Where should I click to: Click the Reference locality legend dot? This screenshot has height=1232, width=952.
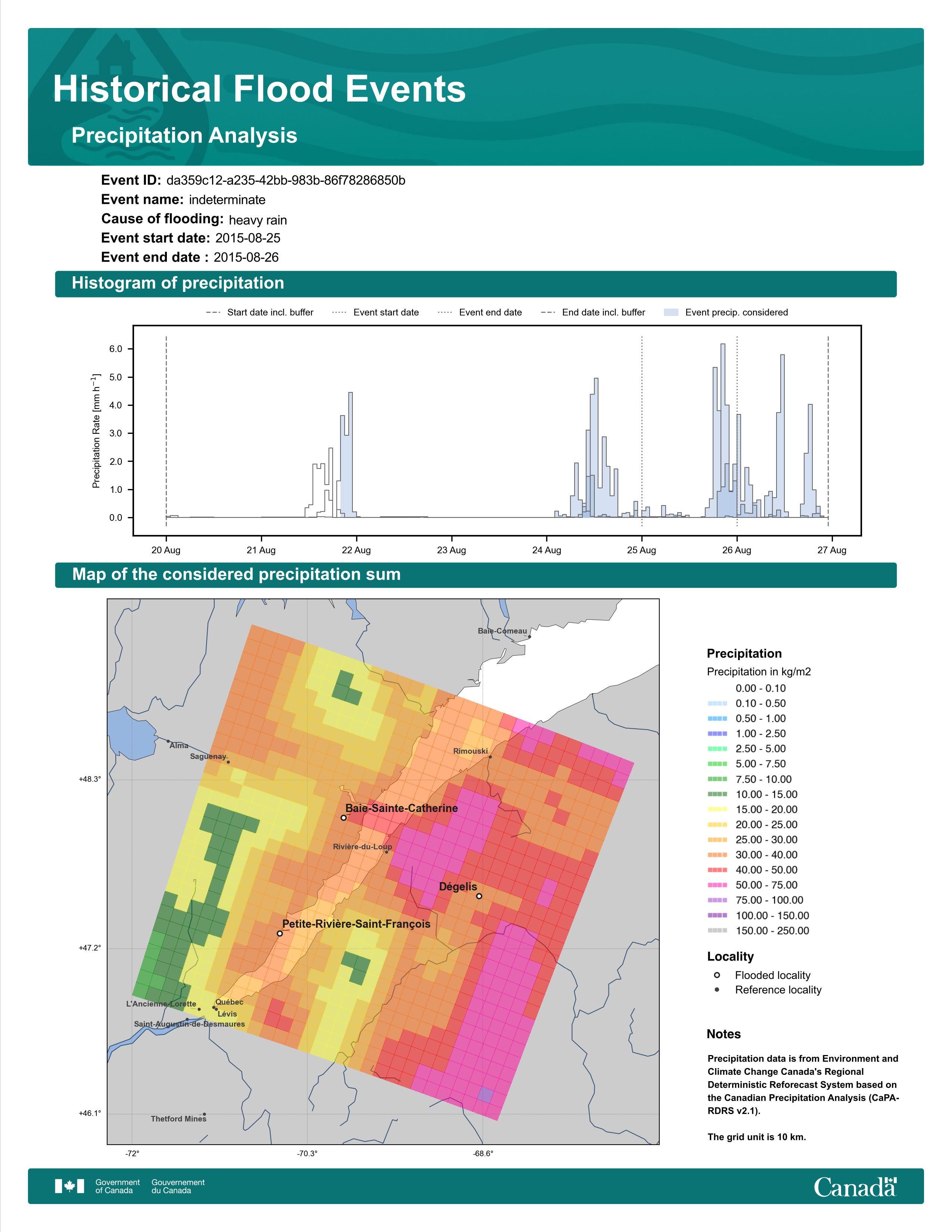[717, 990]
